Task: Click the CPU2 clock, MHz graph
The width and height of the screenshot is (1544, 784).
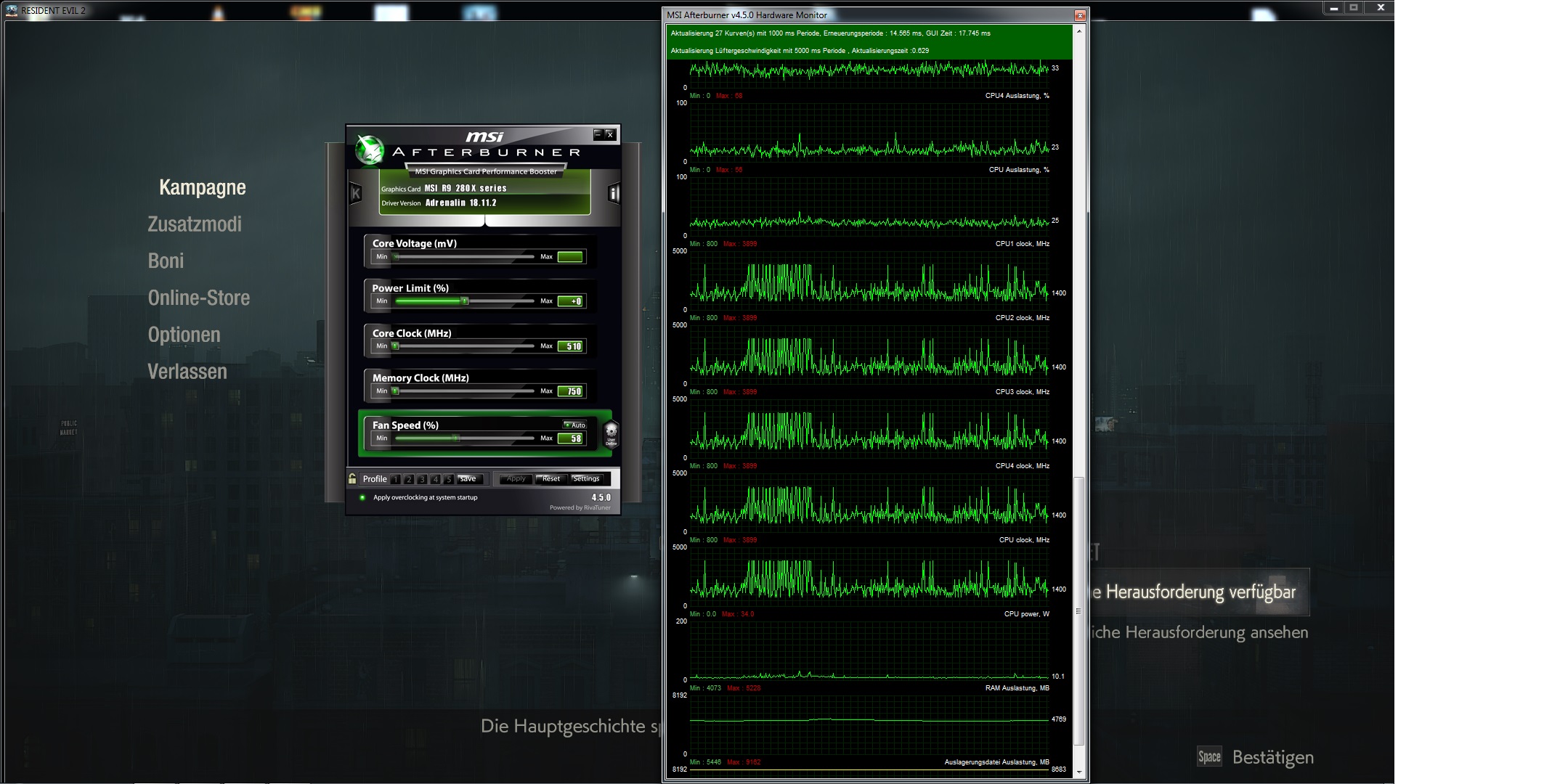Action: click(869, 355)
